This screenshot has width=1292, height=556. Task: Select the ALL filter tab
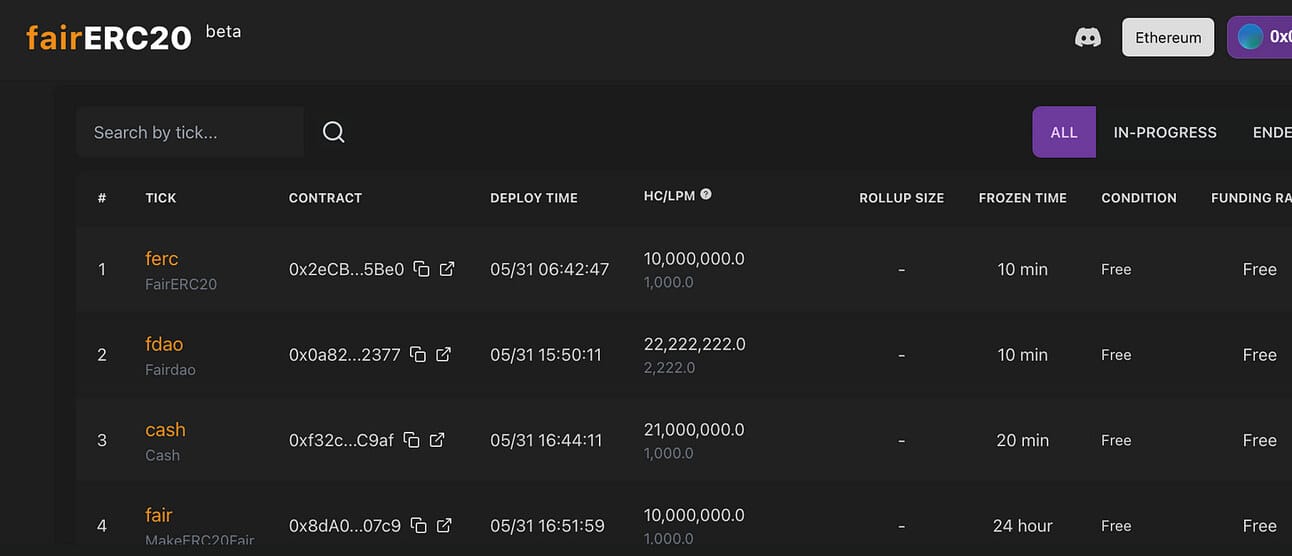1064,132
